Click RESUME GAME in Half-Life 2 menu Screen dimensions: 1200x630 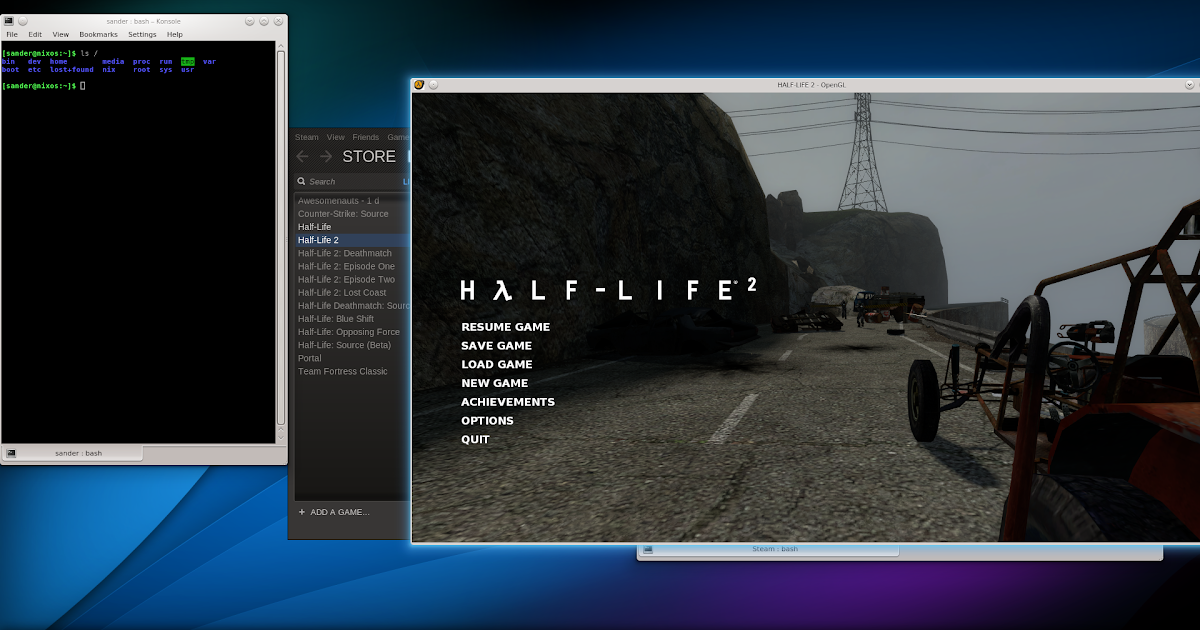pos(505,327)
